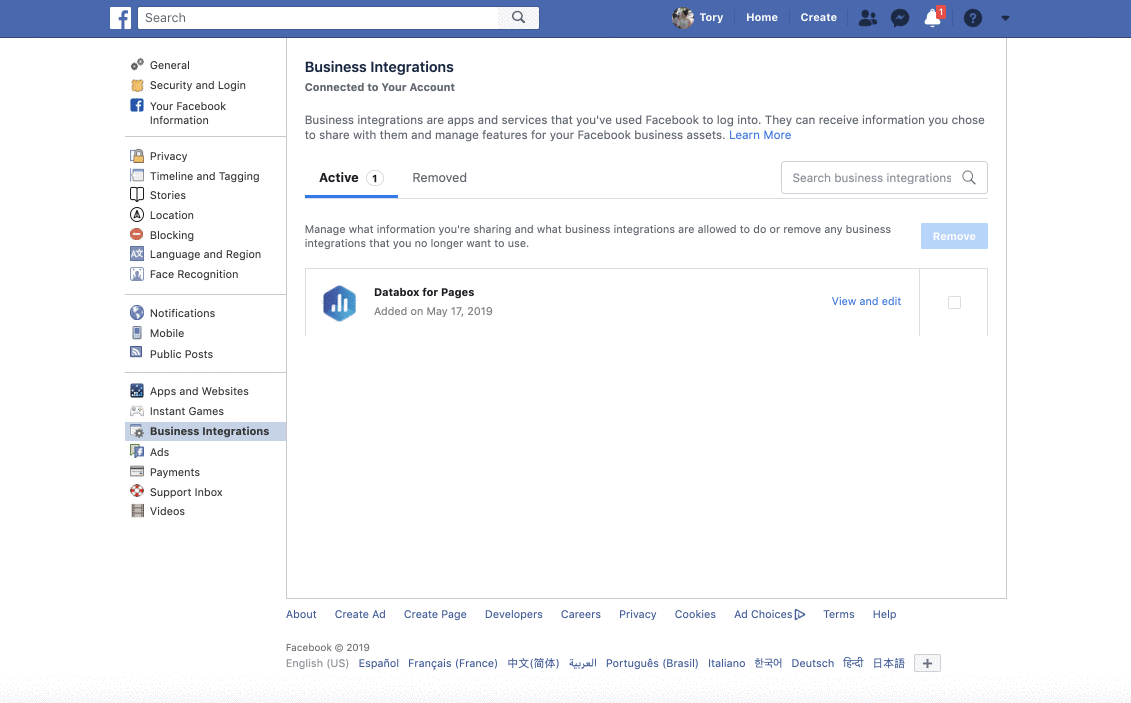The image size is (1131, 703).
Task: Open the Create Page footer link
Action: pos(435,614)
